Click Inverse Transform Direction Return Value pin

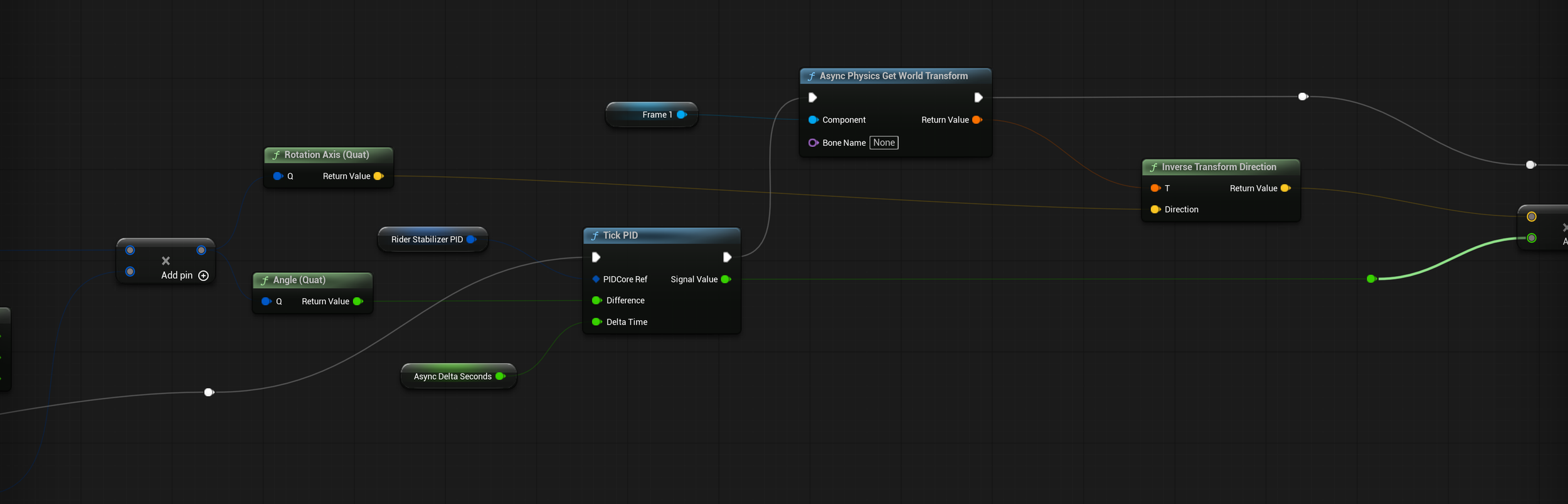(x=1286, y=188)
